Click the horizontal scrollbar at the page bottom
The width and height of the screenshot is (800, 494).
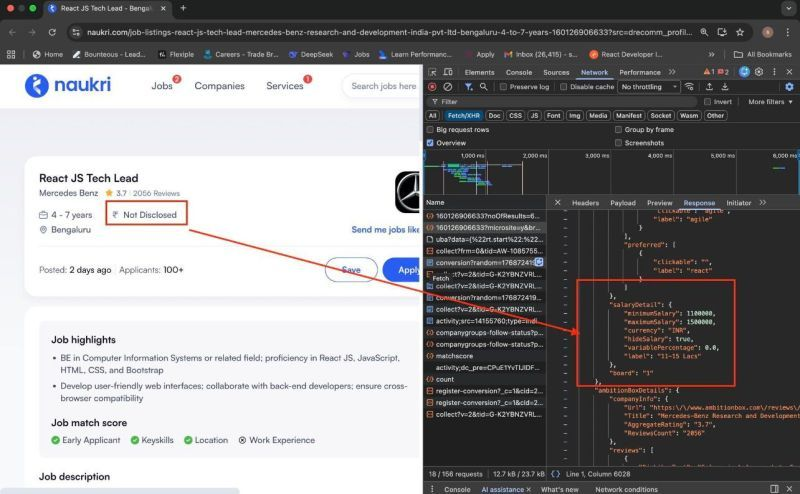click(120, 491)
